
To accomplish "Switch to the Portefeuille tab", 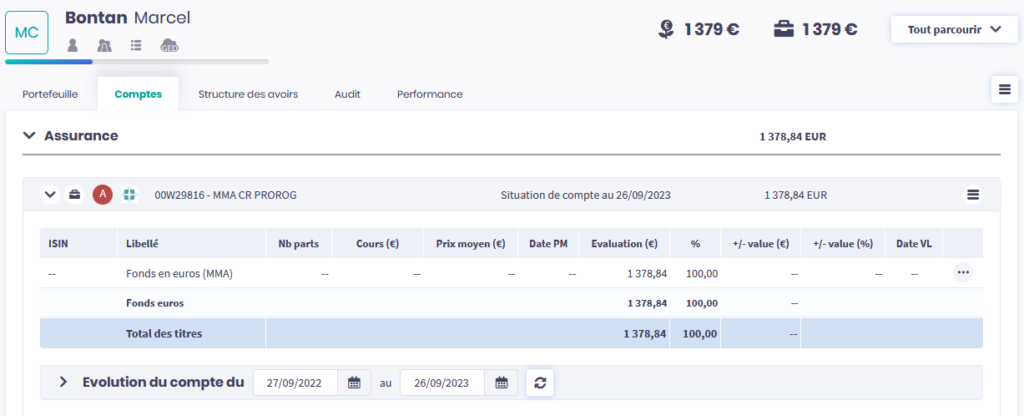I will pos(49,94).
